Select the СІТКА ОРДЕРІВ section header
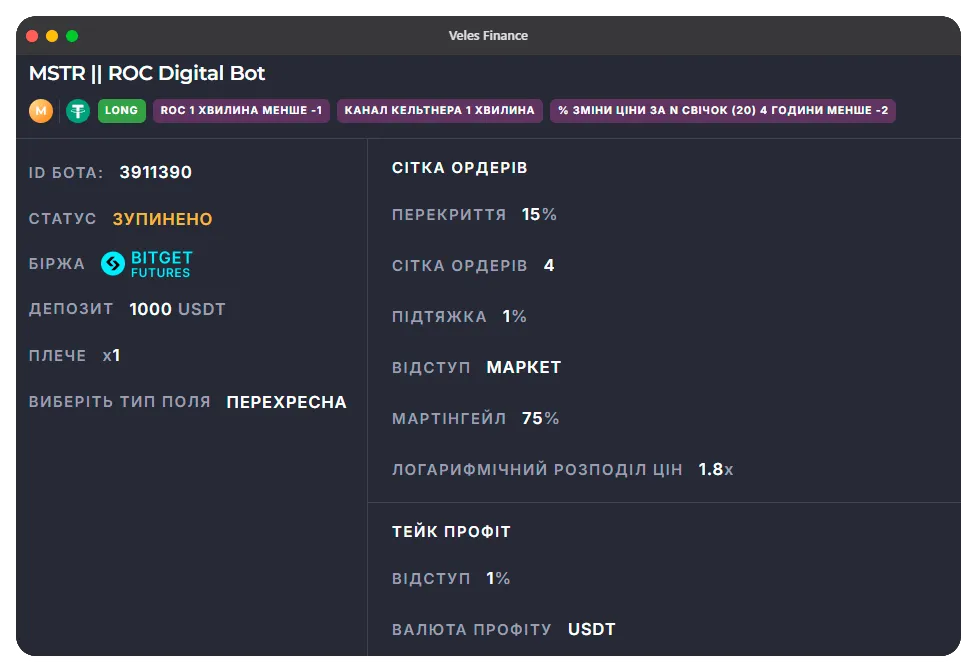 459,167
